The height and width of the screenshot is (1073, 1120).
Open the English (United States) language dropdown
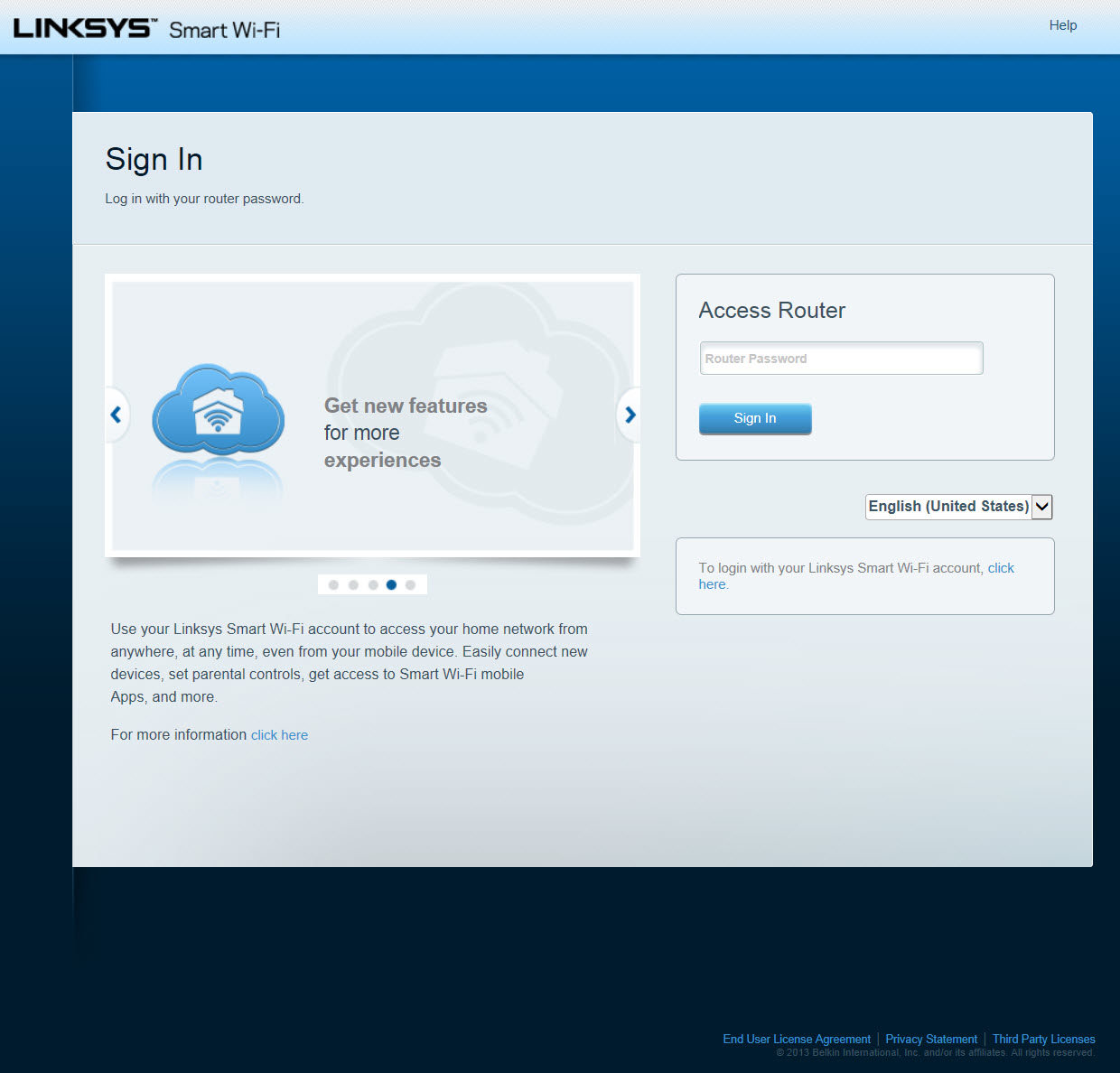coord(959,507)
